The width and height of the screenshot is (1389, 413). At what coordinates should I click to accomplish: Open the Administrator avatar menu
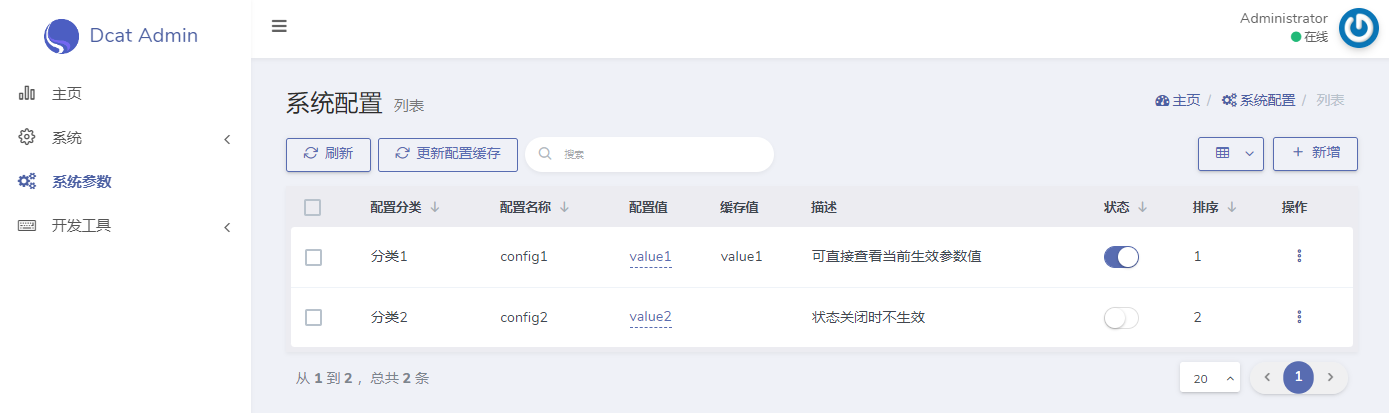pos(1359,28)
